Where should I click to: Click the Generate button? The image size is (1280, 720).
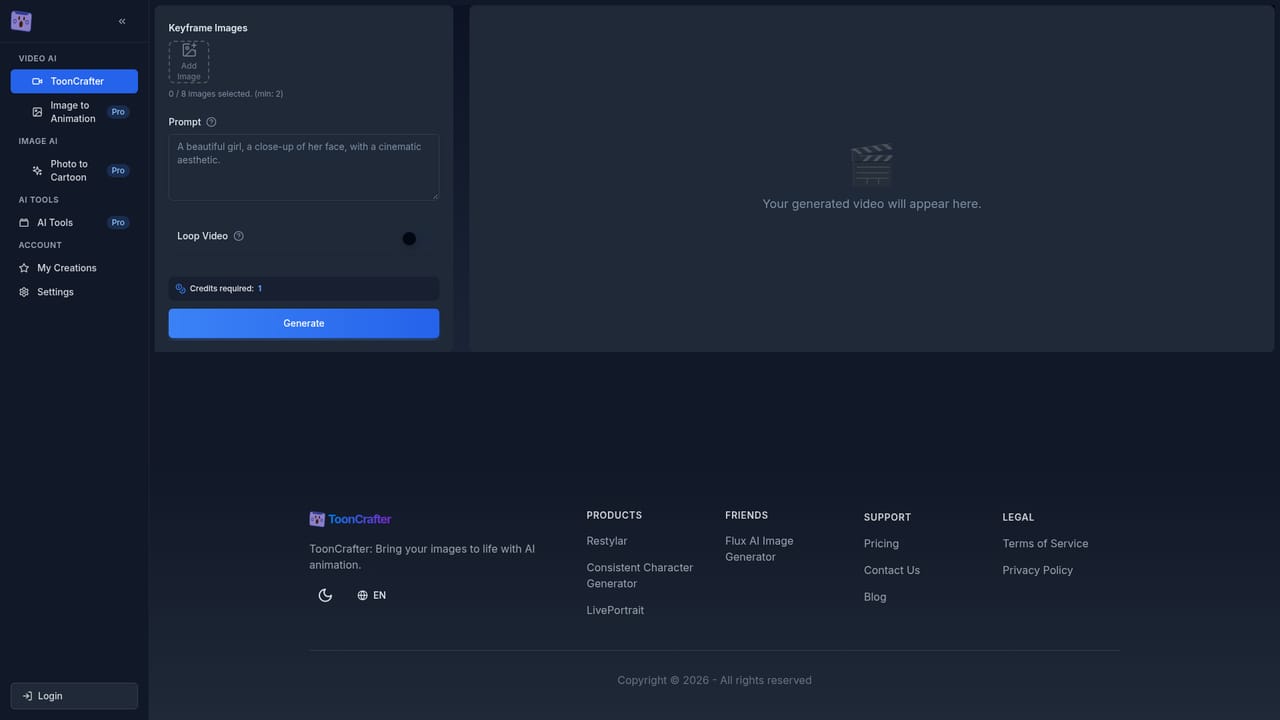coord(304,323)
